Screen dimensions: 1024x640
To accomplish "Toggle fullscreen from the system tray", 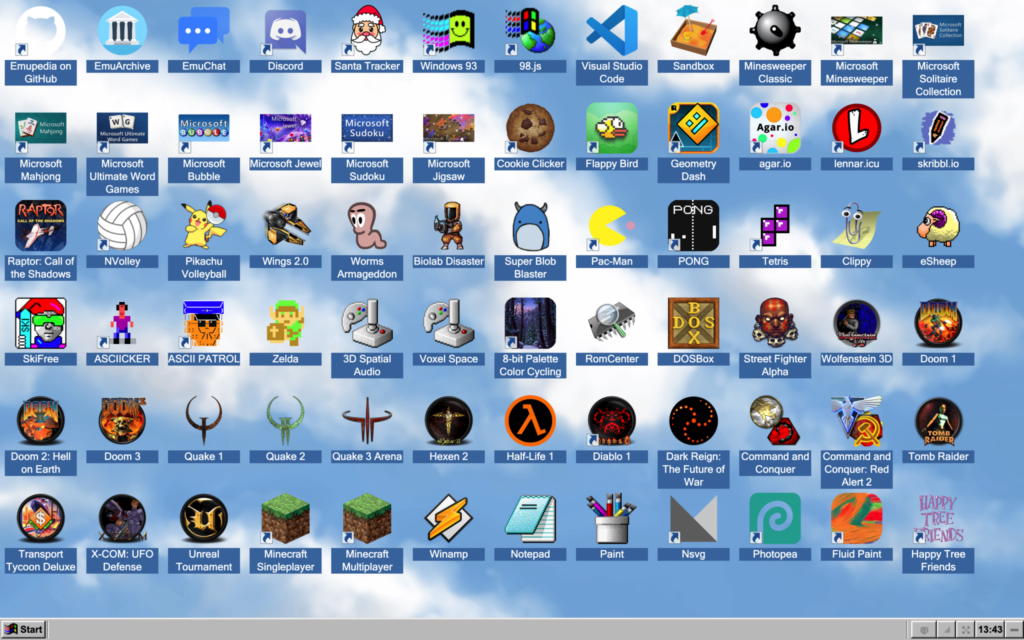I will (x=965, y=629).
